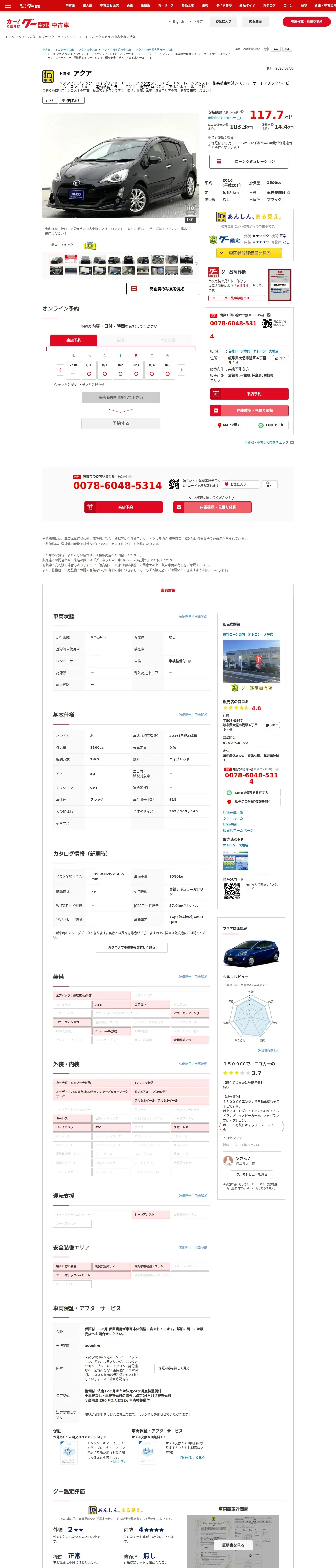The width and height of the screenshot is (336, 1568).
Task: Click the 閲覧履歴 header button
Action: [x=255, y=21]
